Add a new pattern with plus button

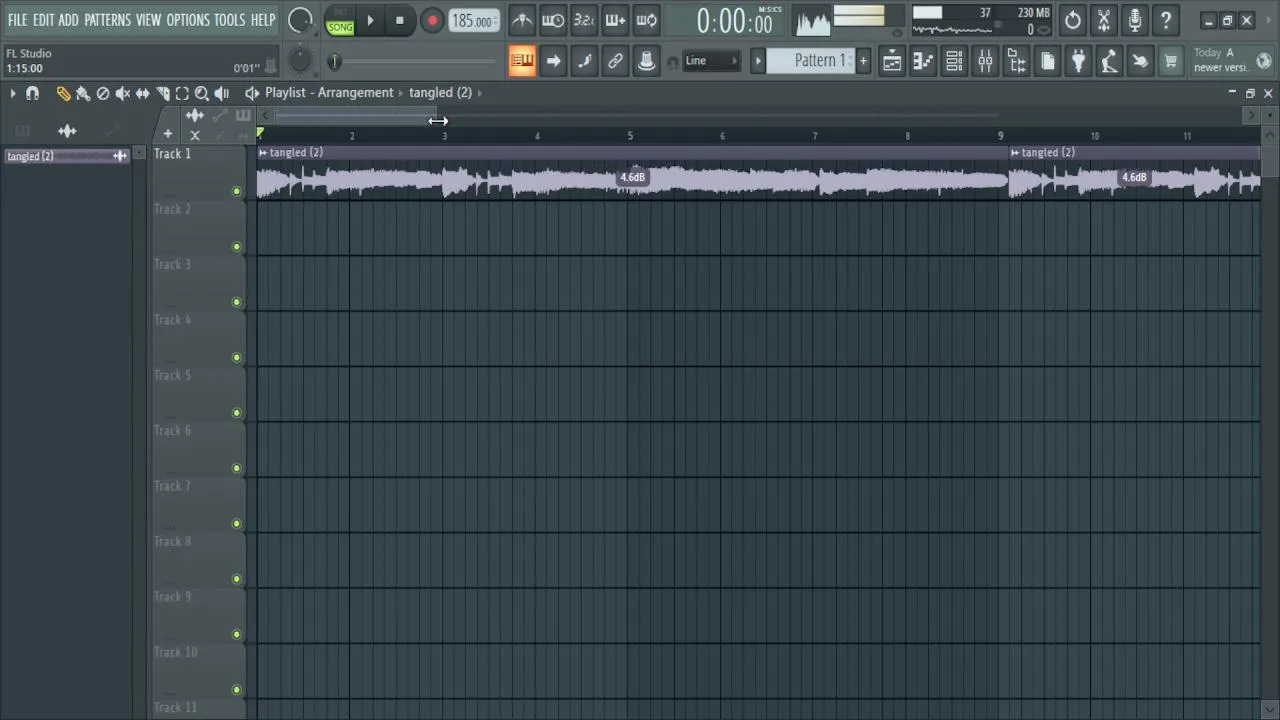click(x=864, y=61)
